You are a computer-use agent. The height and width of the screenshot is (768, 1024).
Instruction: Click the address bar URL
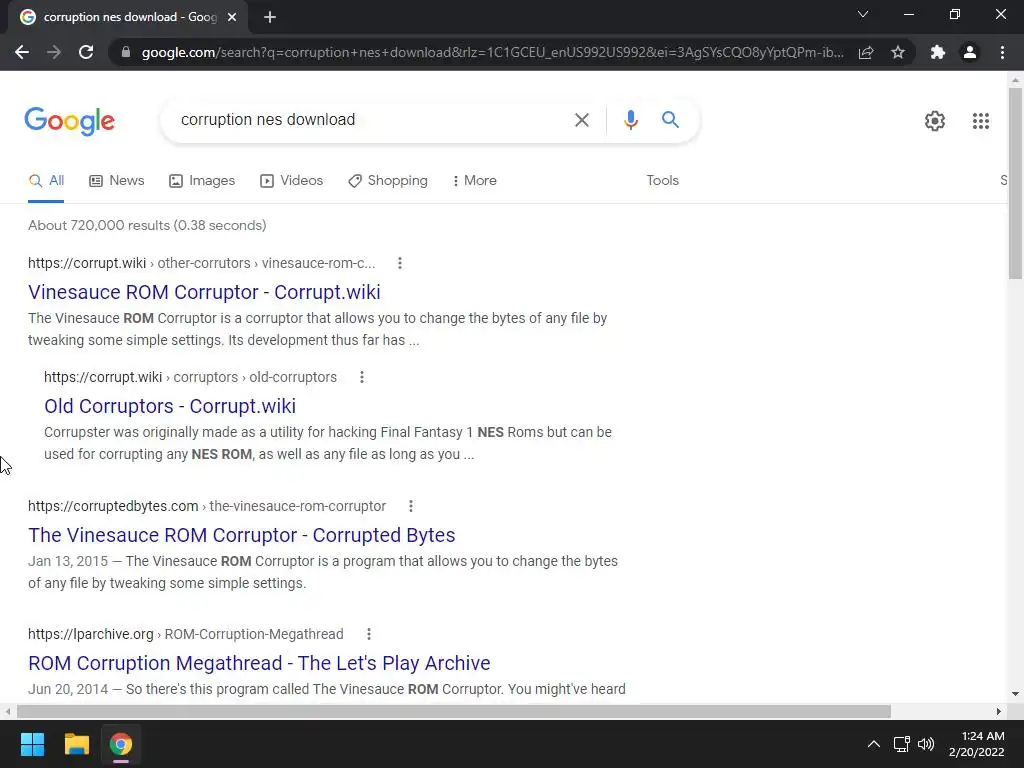tap(492, 52)
